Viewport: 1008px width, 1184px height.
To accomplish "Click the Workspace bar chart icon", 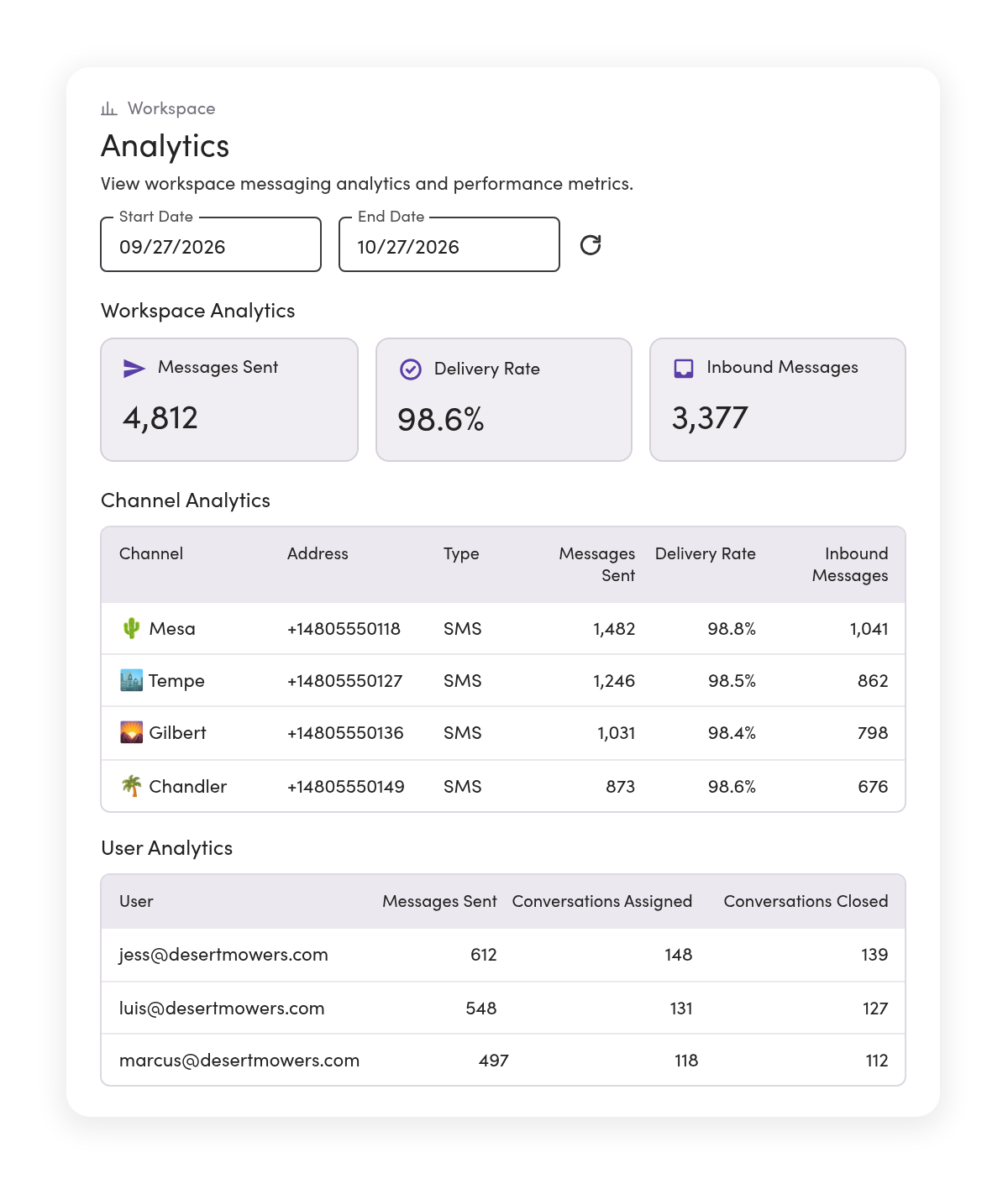I will point(109,108).
